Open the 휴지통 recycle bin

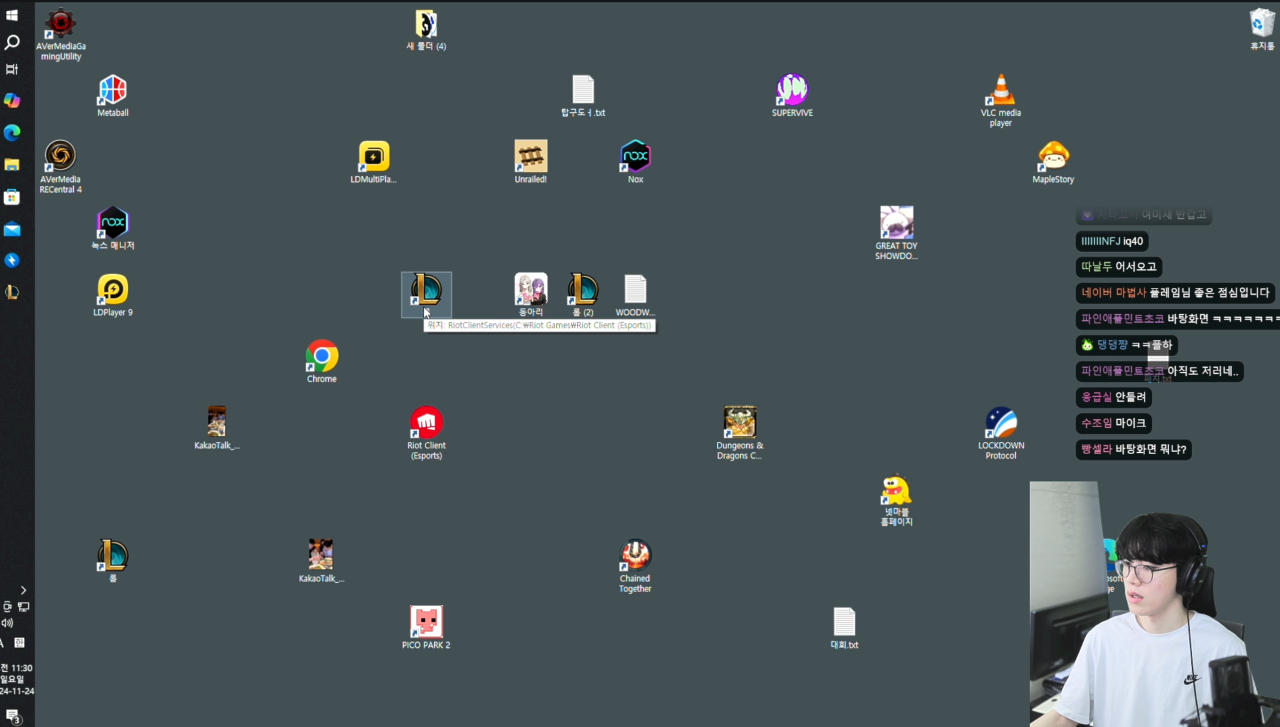[x=1262, y=30]
